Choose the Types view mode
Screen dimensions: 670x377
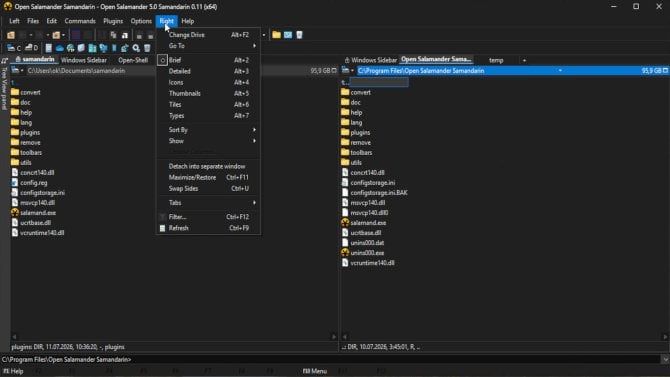pyautogui.click(x=208, y=116)
